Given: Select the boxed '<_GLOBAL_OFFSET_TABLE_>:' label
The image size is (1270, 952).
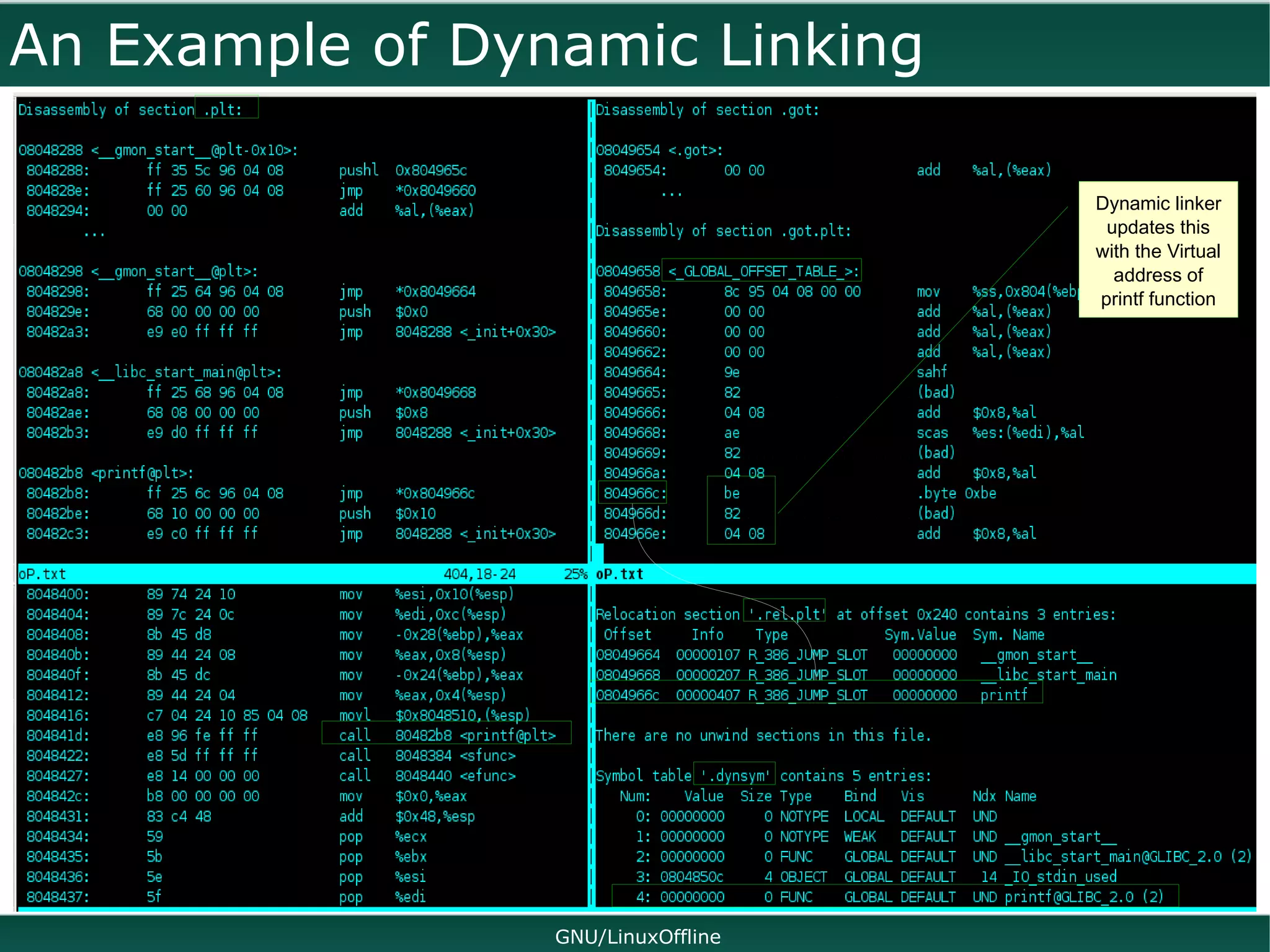Looking at the screenshot, I should click(x=762, y=270).
